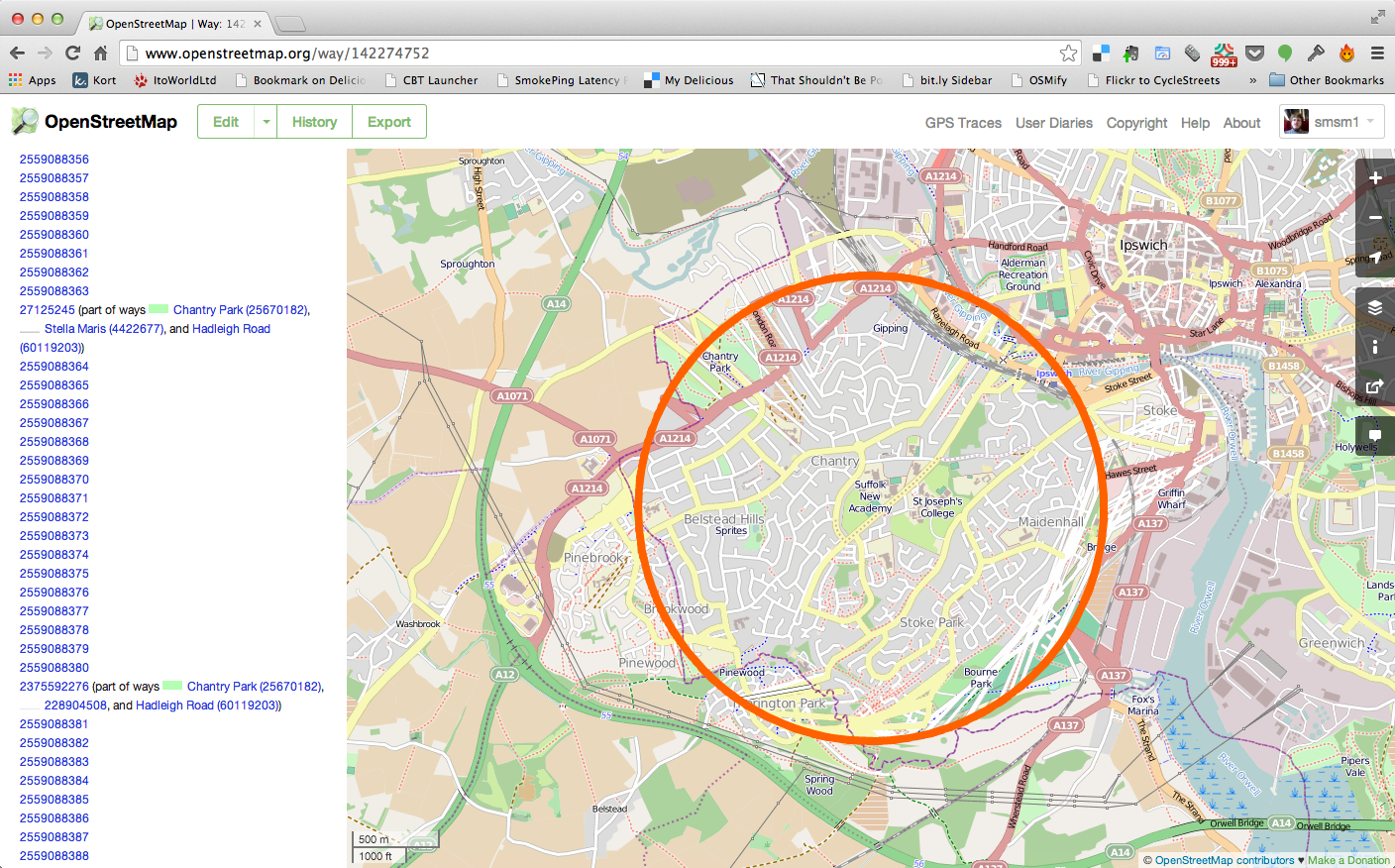Open way 228904508 link
The image size is (1395, 868).
coord(75,705)
